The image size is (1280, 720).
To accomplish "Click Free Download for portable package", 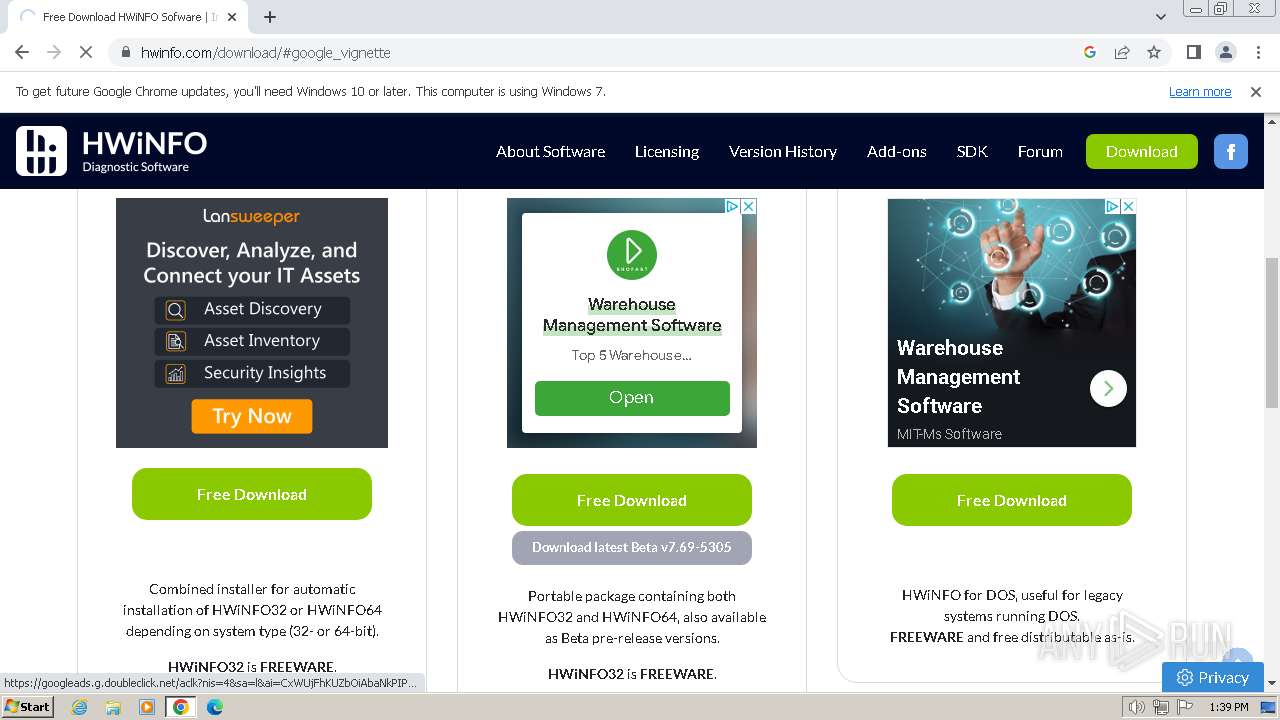I will click(x=632, y=500).
